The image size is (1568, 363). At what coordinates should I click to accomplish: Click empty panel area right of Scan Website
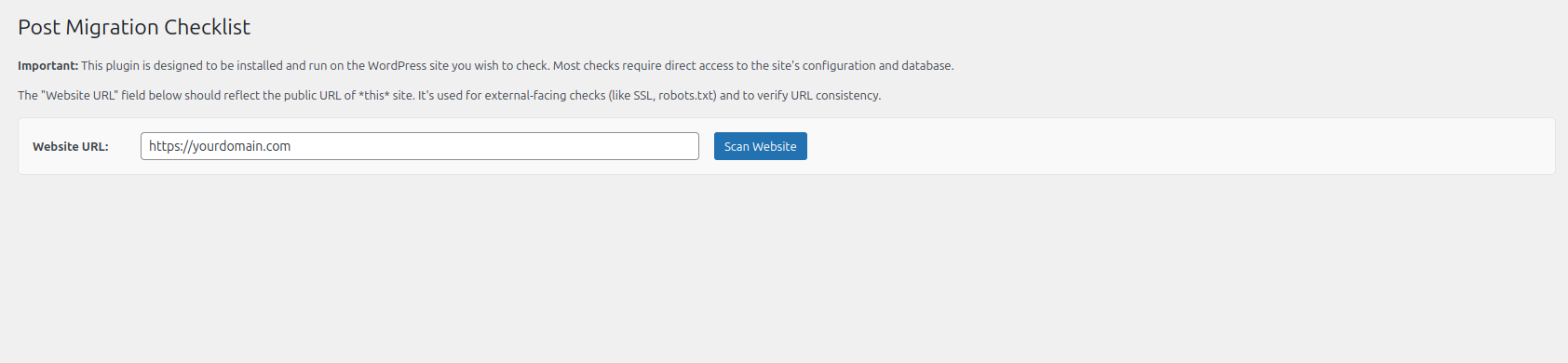pyautogui.click(x=1173, y=146)
